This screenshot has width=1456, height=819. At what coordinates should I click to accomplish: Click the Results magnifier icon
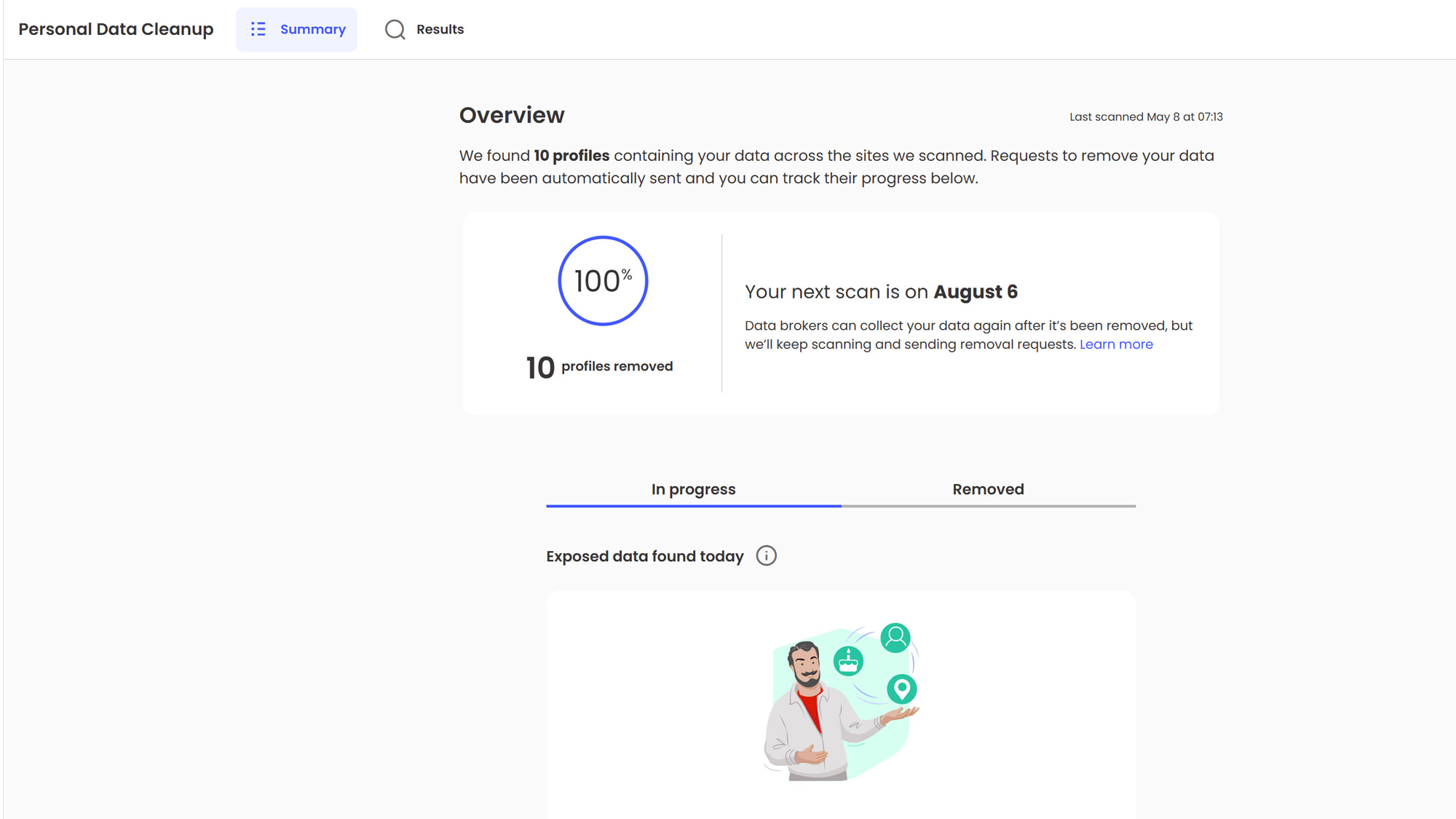click(x=395, y=29)
